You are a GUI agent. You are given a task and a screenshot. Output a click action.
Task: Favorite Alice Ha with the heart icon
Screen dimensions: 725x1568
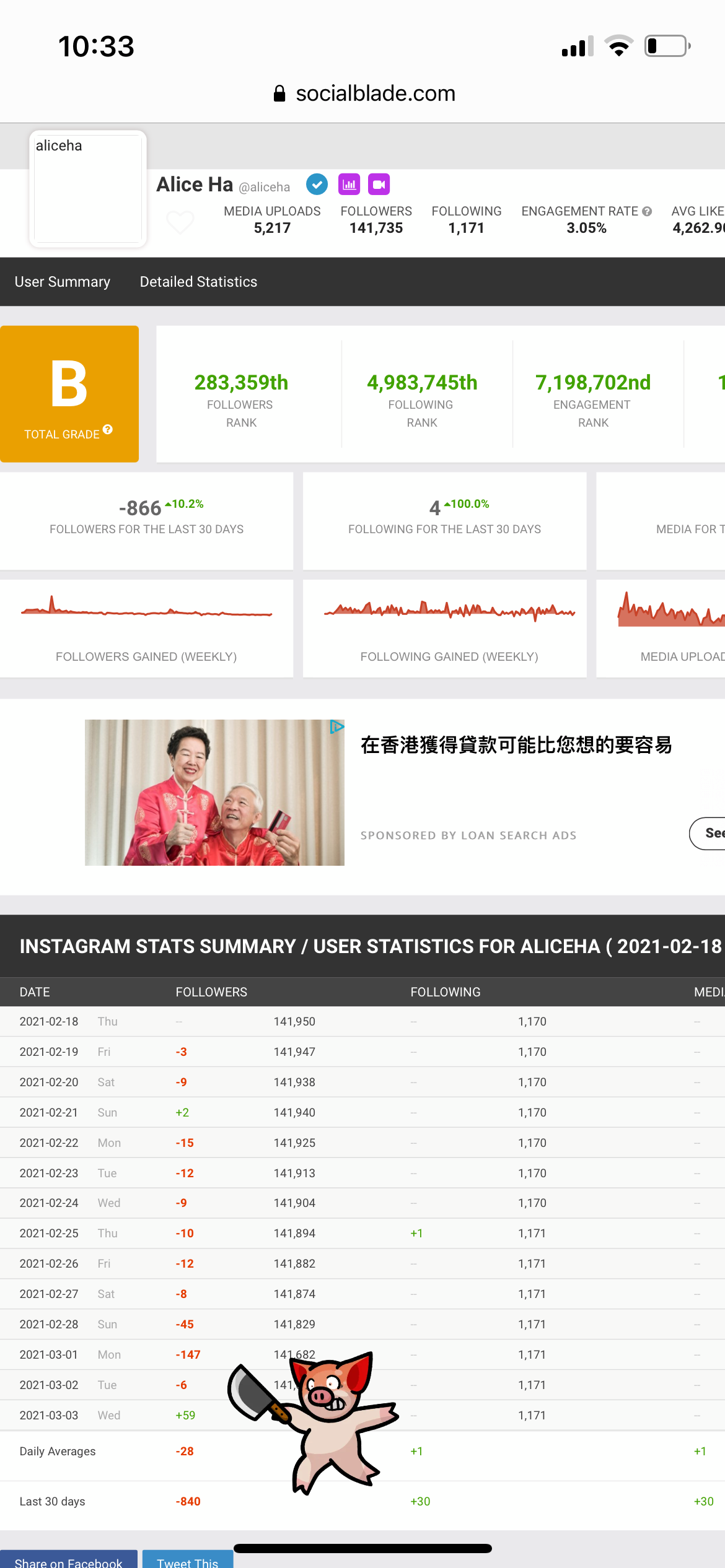180,222
